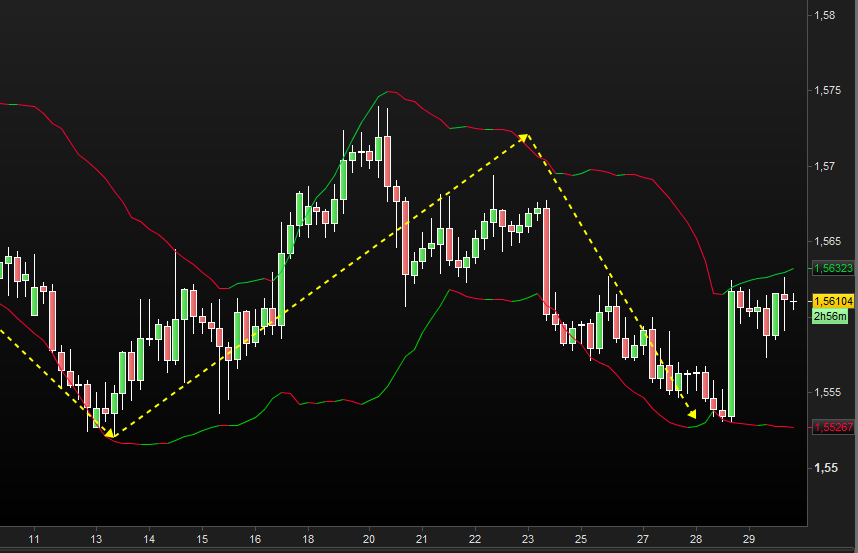Click the lower band value 1,55267
Image resolution: width=858 pixels, height=553 pixels.
pos(833,427)
